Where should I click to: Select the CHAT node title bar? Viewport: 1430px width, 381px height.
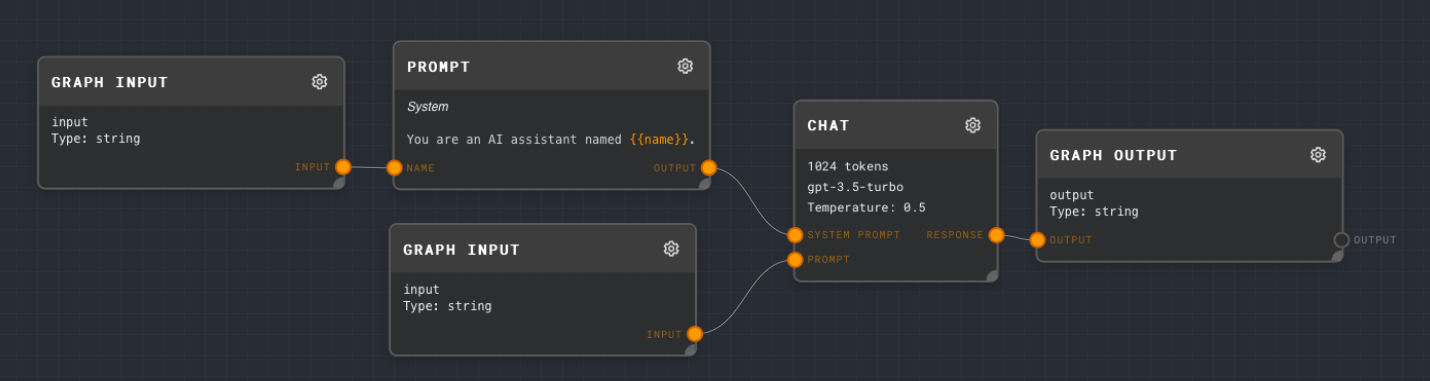(896, 125)
